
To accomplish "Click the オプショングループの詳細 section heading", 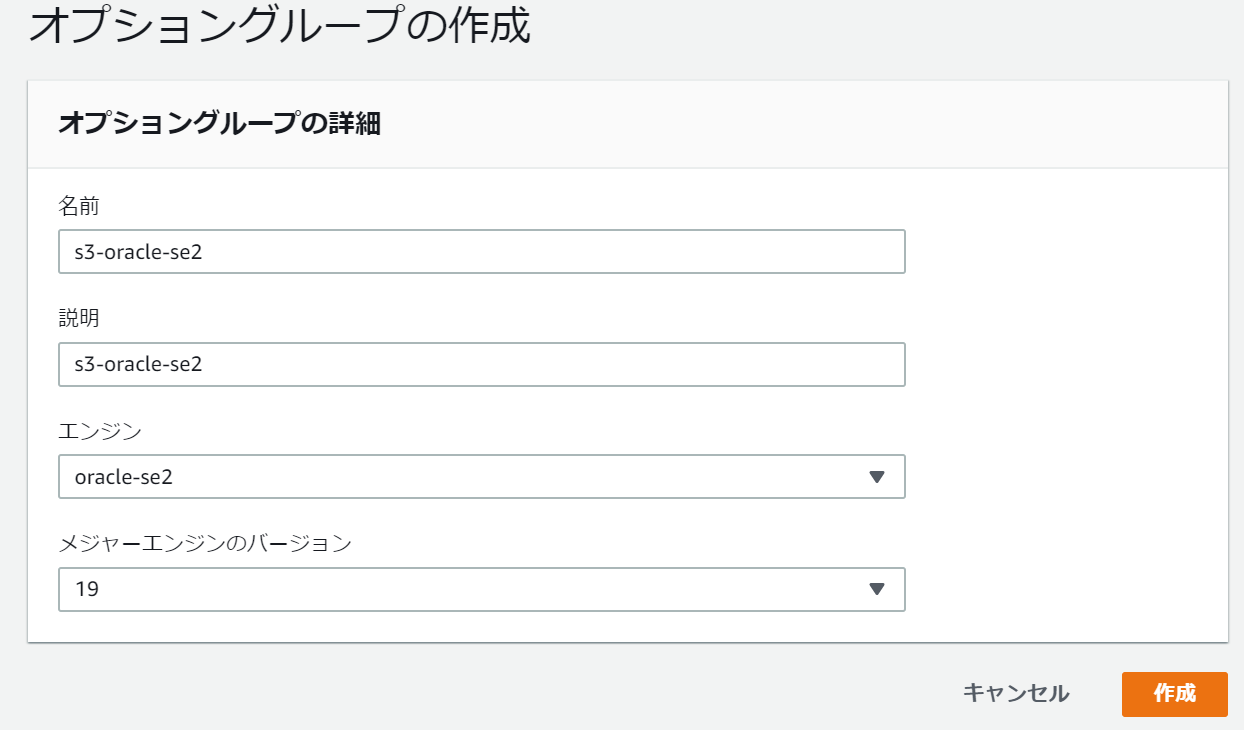I will coord(220,124).
